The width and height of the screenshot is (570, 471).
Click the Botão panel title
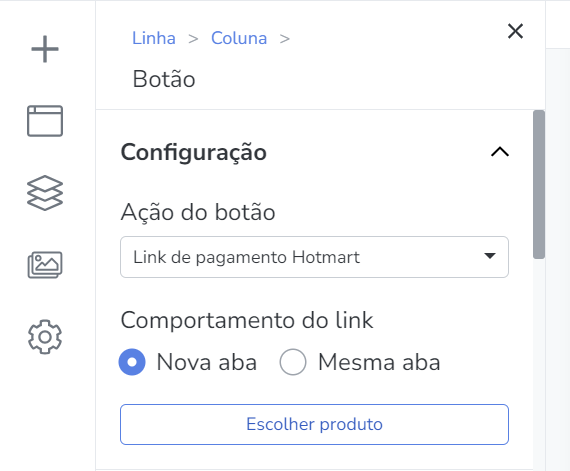coord(164,79)
